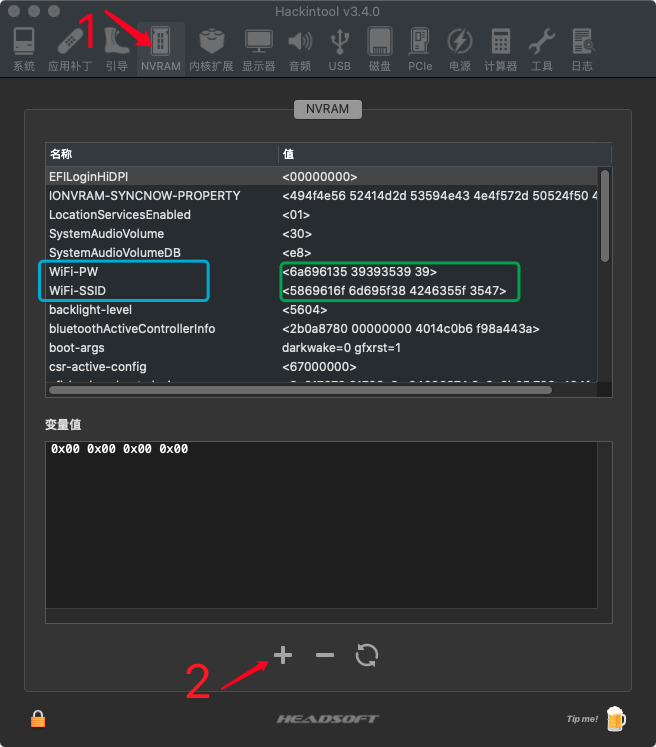Refresh the NVRAM variable list
The image size is (656, 747).
pos(367,655)
